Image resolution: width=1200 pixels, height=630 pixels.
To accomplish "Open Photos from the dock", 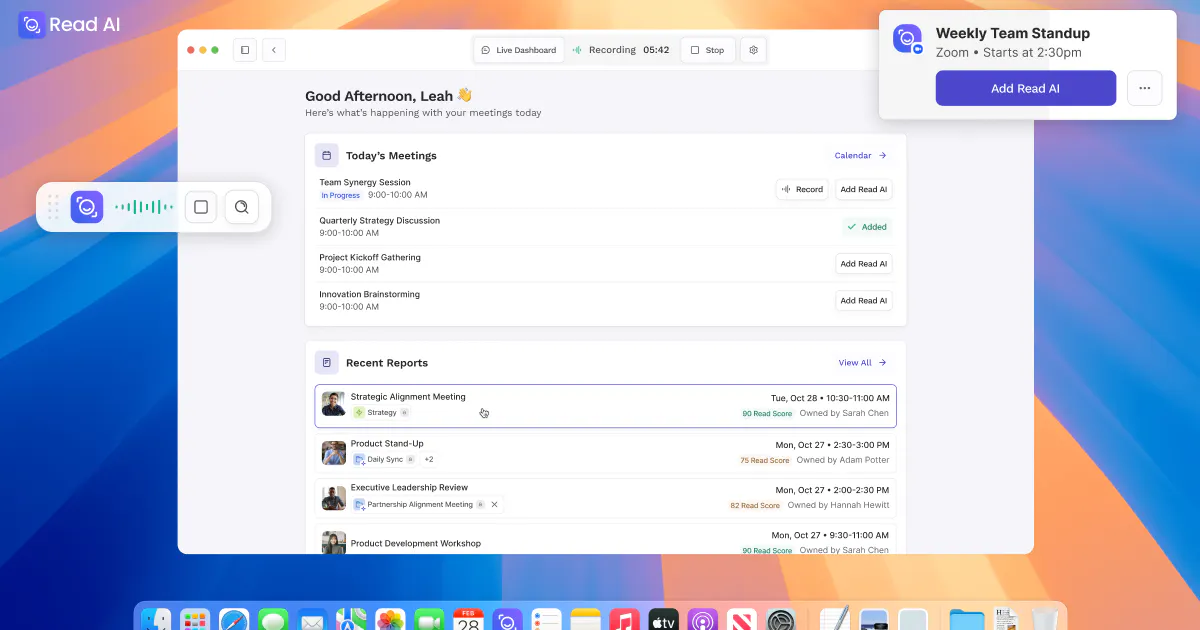I will (x=390, y=620).
